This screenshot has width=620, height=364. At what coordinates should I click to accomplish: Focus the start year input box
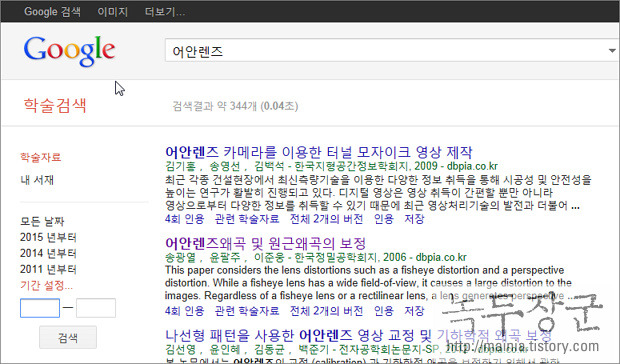tap(40, 308)
